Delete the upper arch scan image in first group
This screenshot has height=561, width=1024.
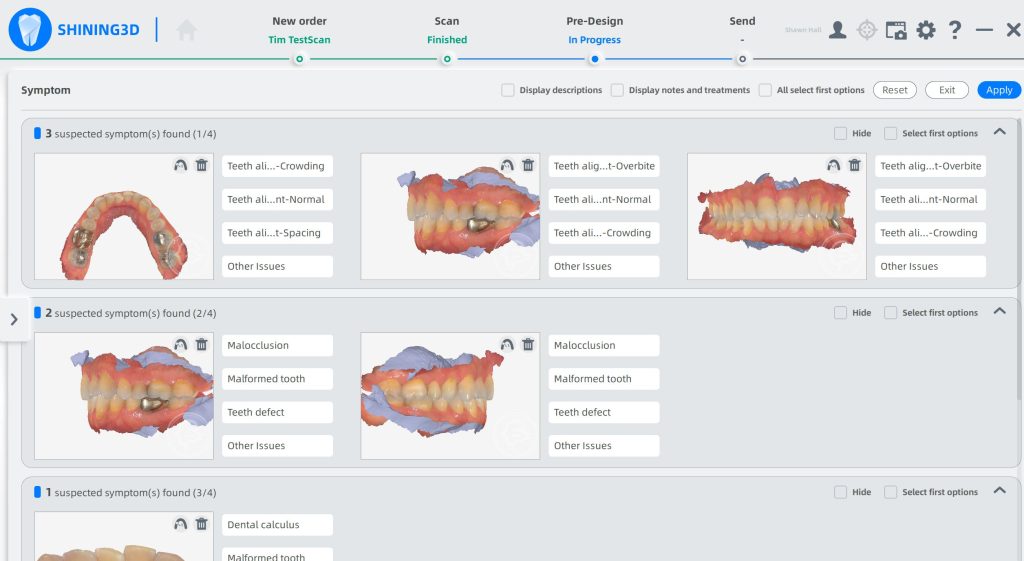[x=201, y=165]
